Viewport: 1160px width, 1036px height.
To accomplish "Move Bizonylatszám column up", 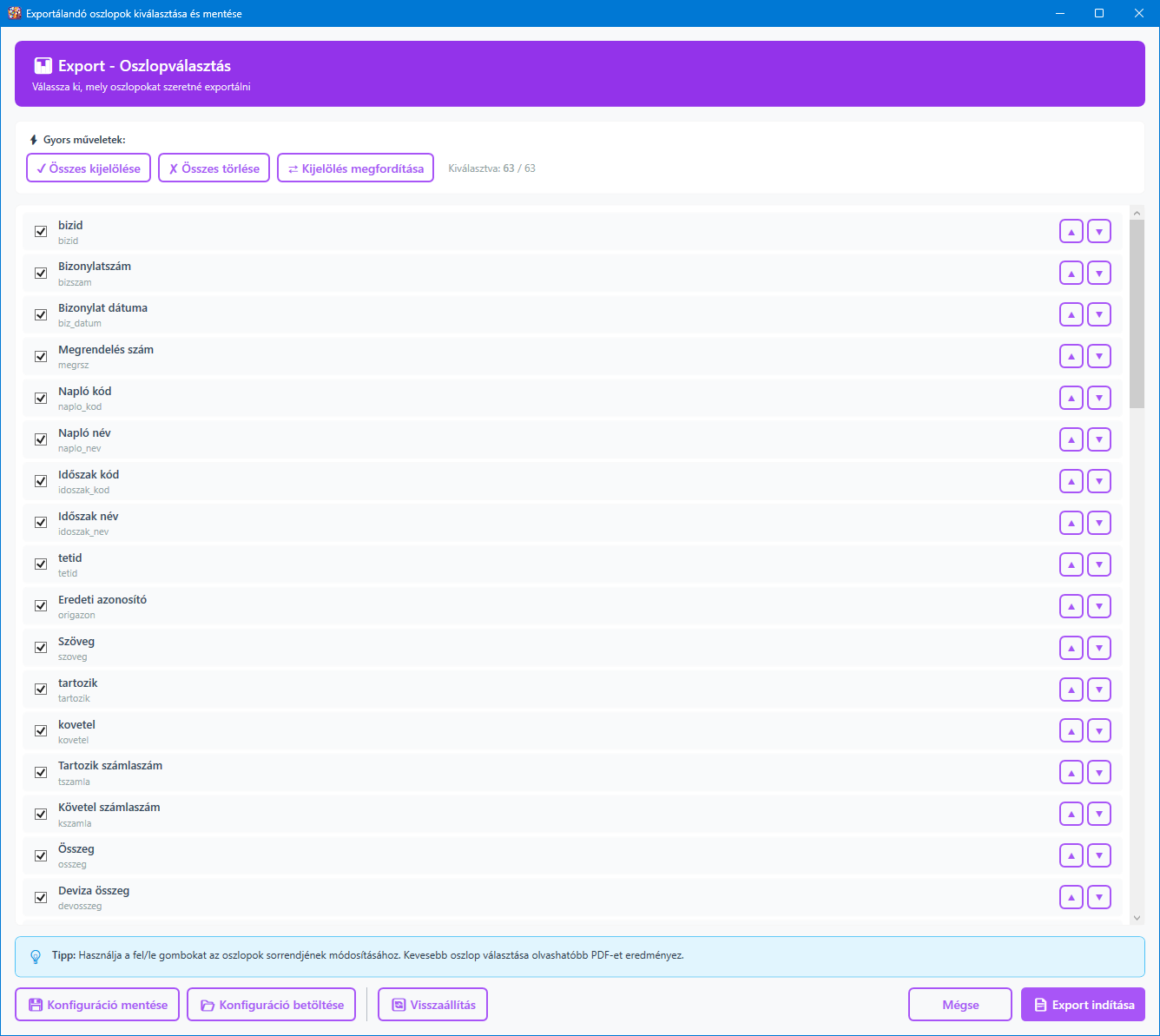I will (x=1071, y=274).
